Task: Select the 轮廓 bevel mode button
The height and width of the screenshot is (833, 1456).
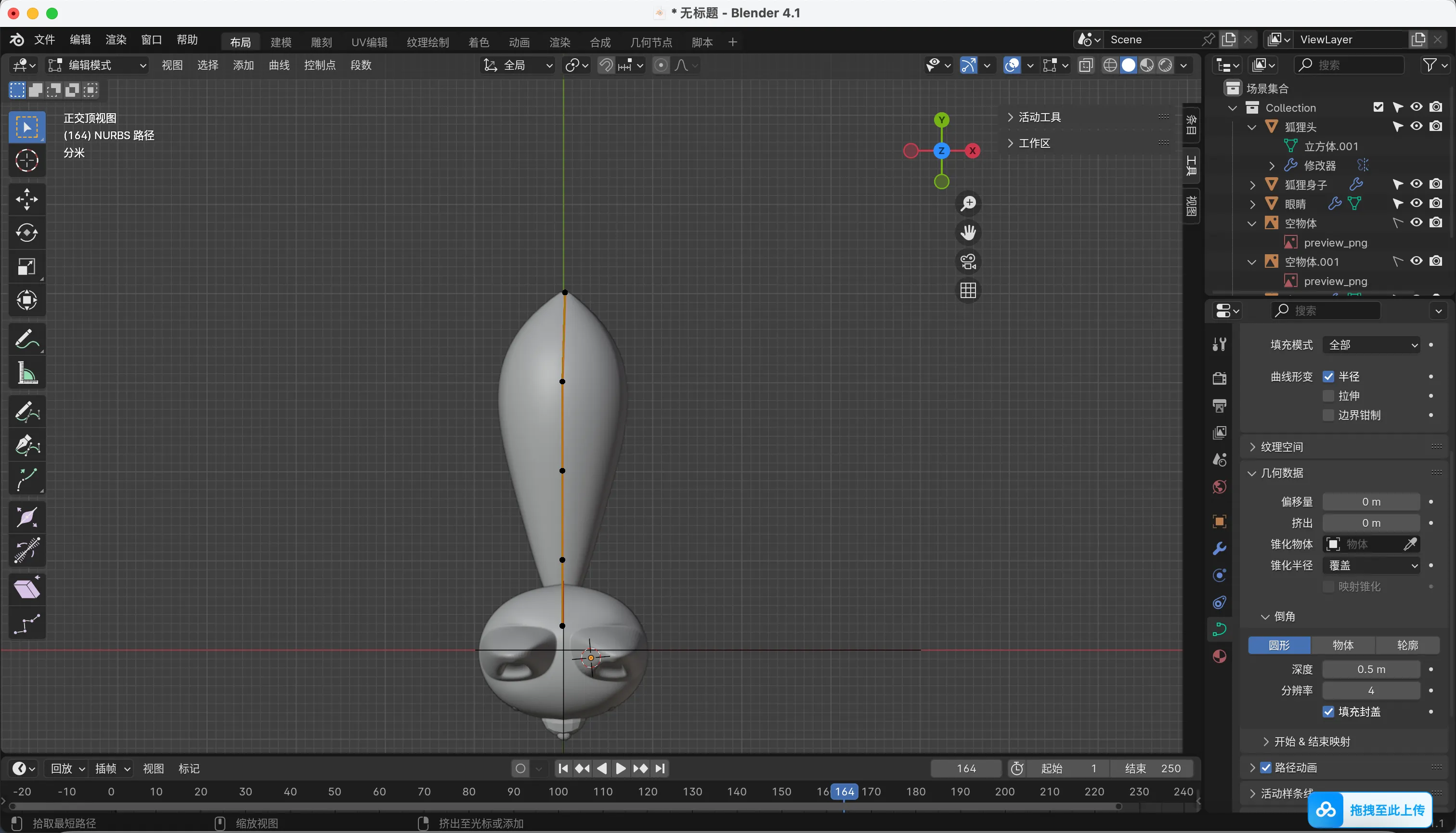Action: (1407, 645)
